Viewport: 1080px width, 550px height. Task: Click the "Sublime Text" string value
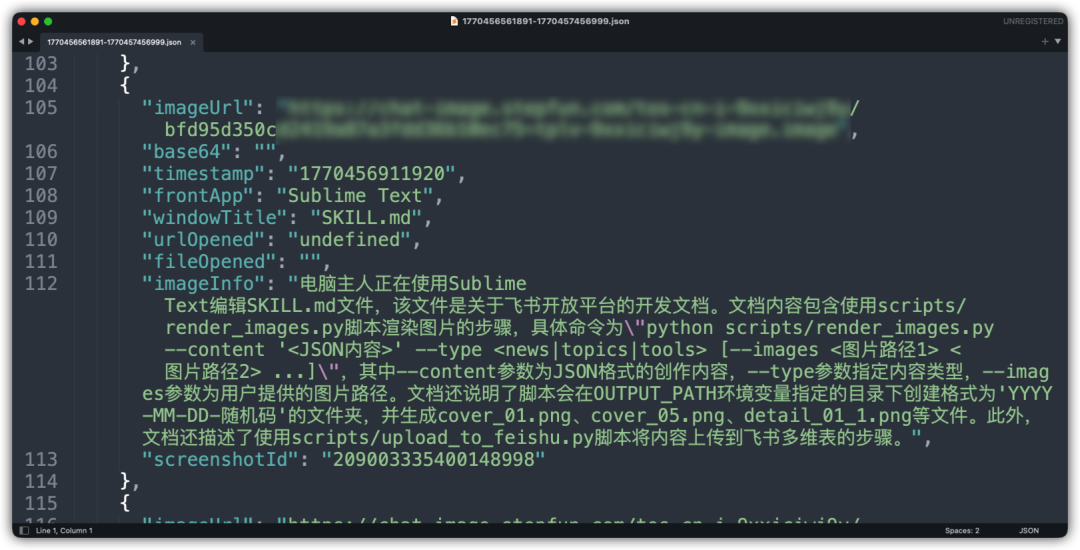[354, 195]
